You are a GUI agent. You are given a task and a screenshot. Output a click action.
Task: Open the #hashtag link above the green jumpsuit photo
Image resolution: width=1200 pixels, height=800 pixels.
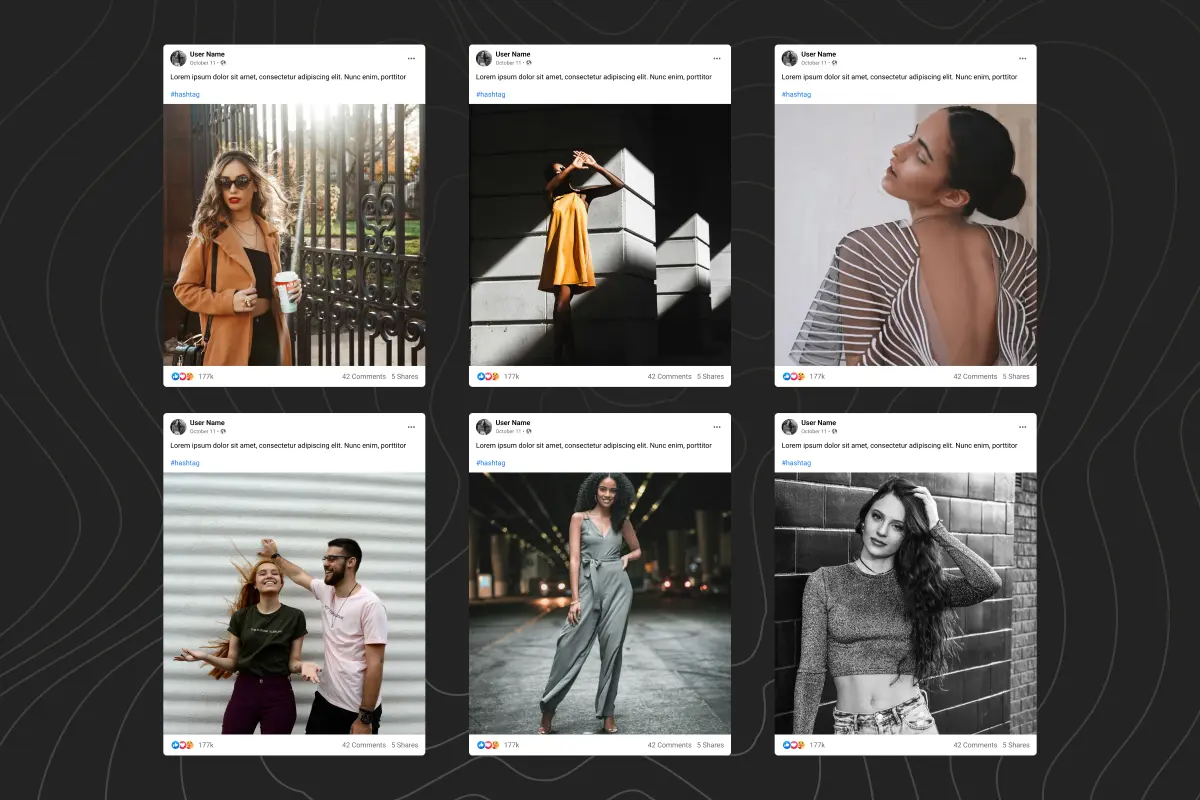click(x=490, y=463)
